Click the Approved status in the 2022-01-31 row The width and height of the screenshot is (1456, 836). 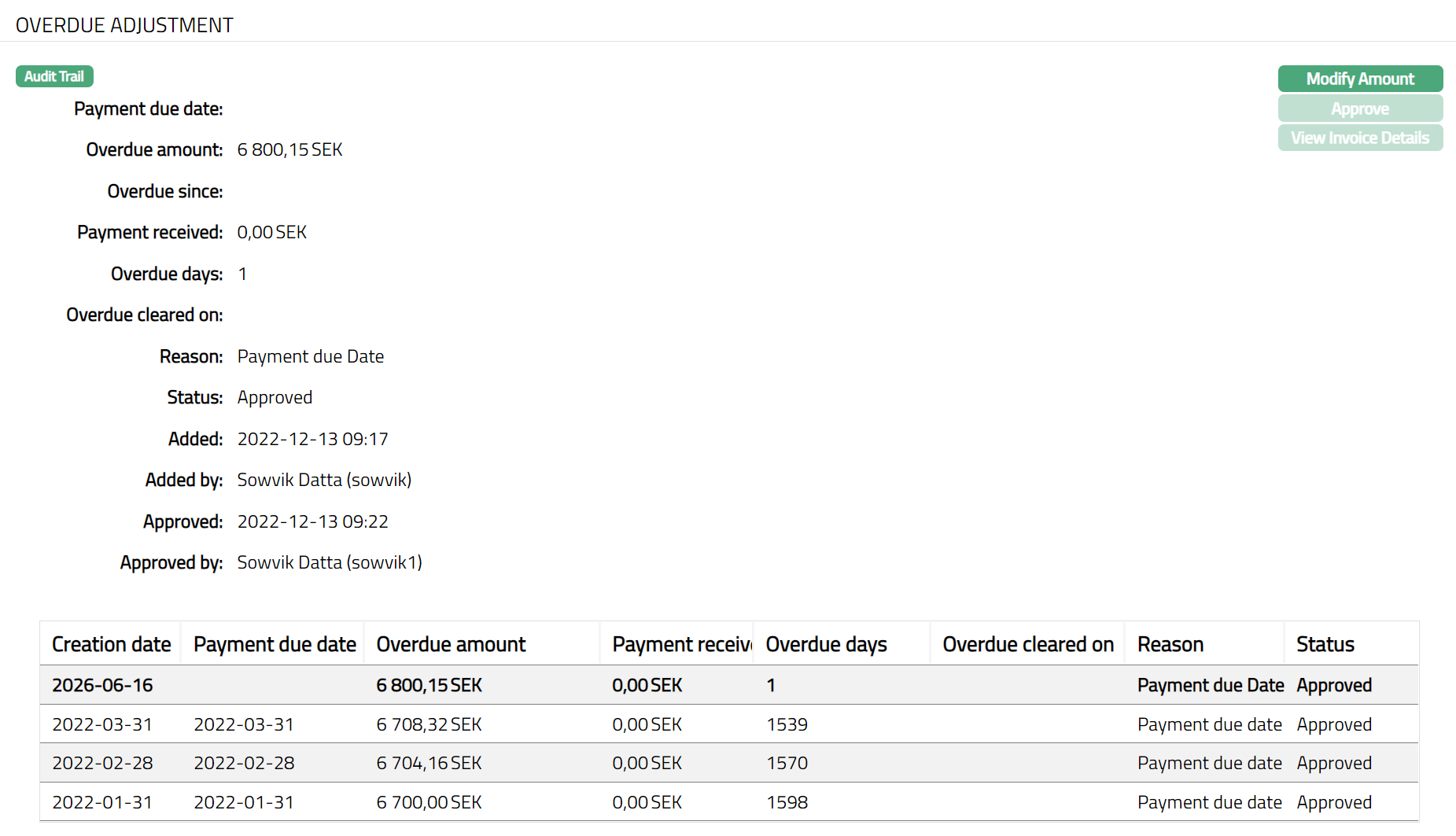pos(1333,802)
